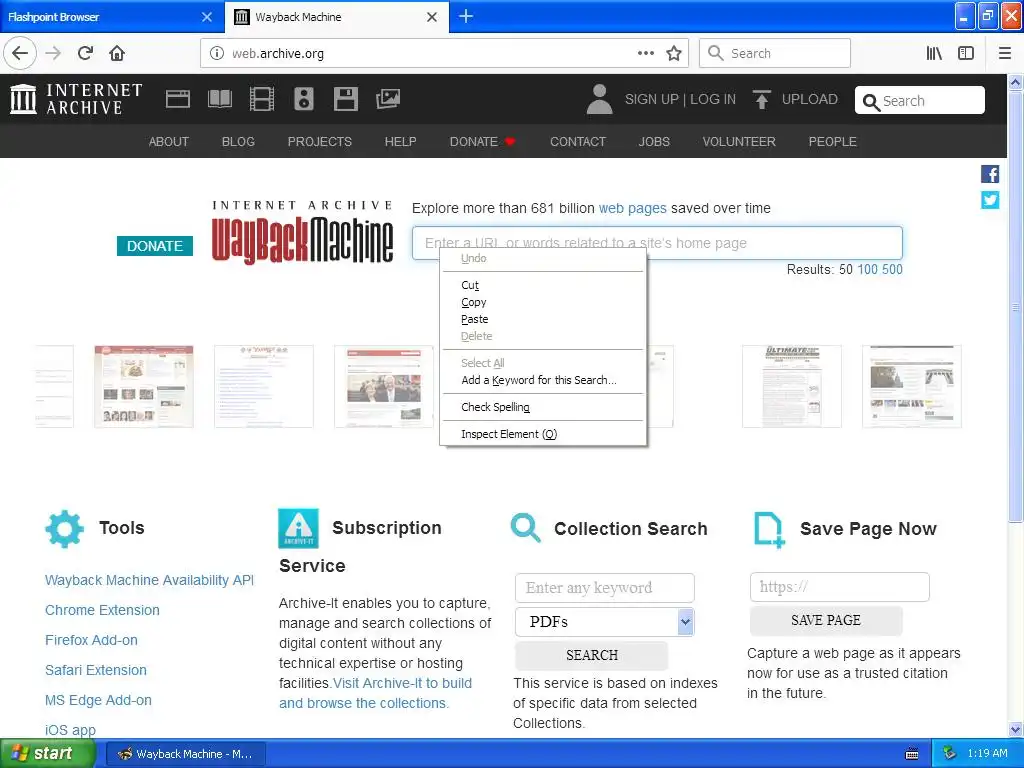The height and width of the screenshot is (768, 1024).
Task: Click the Internet Archive logo
Action: click(x=76, y=99)
